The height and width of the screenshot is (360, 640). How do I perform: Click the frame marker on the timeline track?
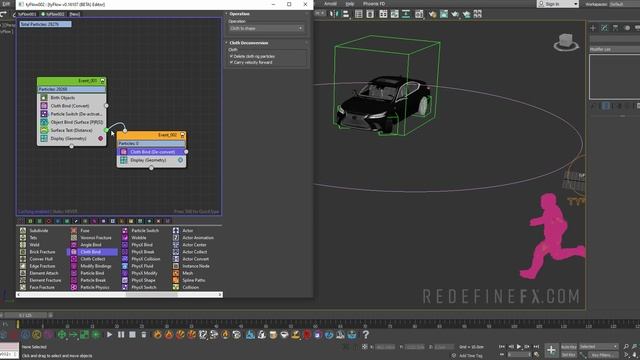(x=18, y=324)
